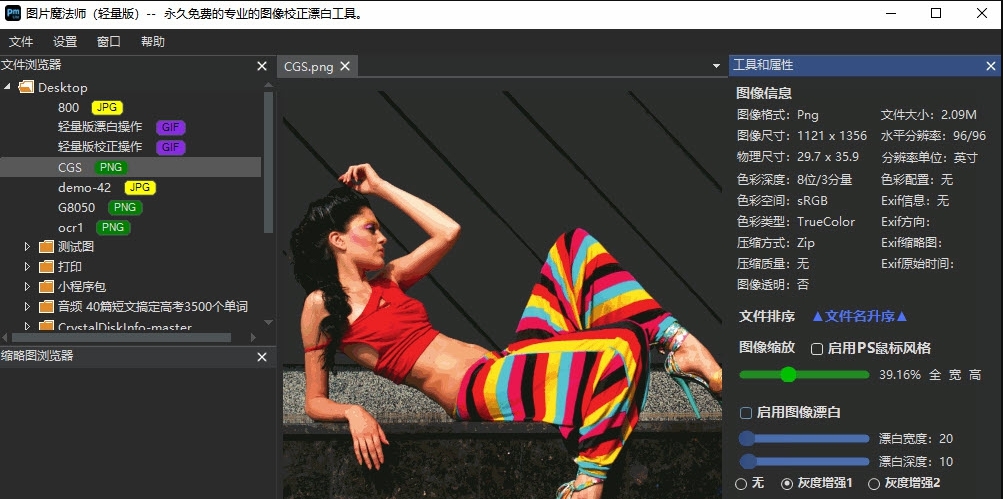Image resolution: width=1003 pixels, height=499 pixels.
Task: Tick the 启用图像漂白 checkbox
Action: point(745,412)
